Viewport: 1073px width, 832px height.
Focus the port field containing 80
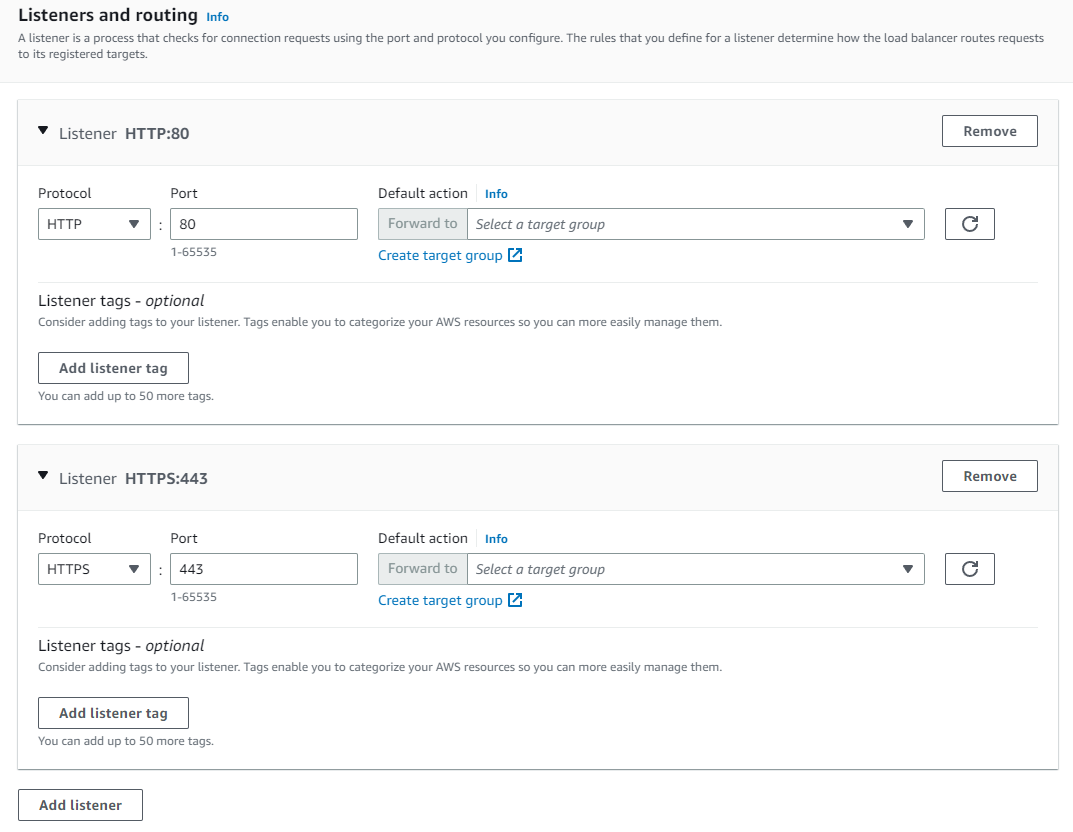point(263,224)
